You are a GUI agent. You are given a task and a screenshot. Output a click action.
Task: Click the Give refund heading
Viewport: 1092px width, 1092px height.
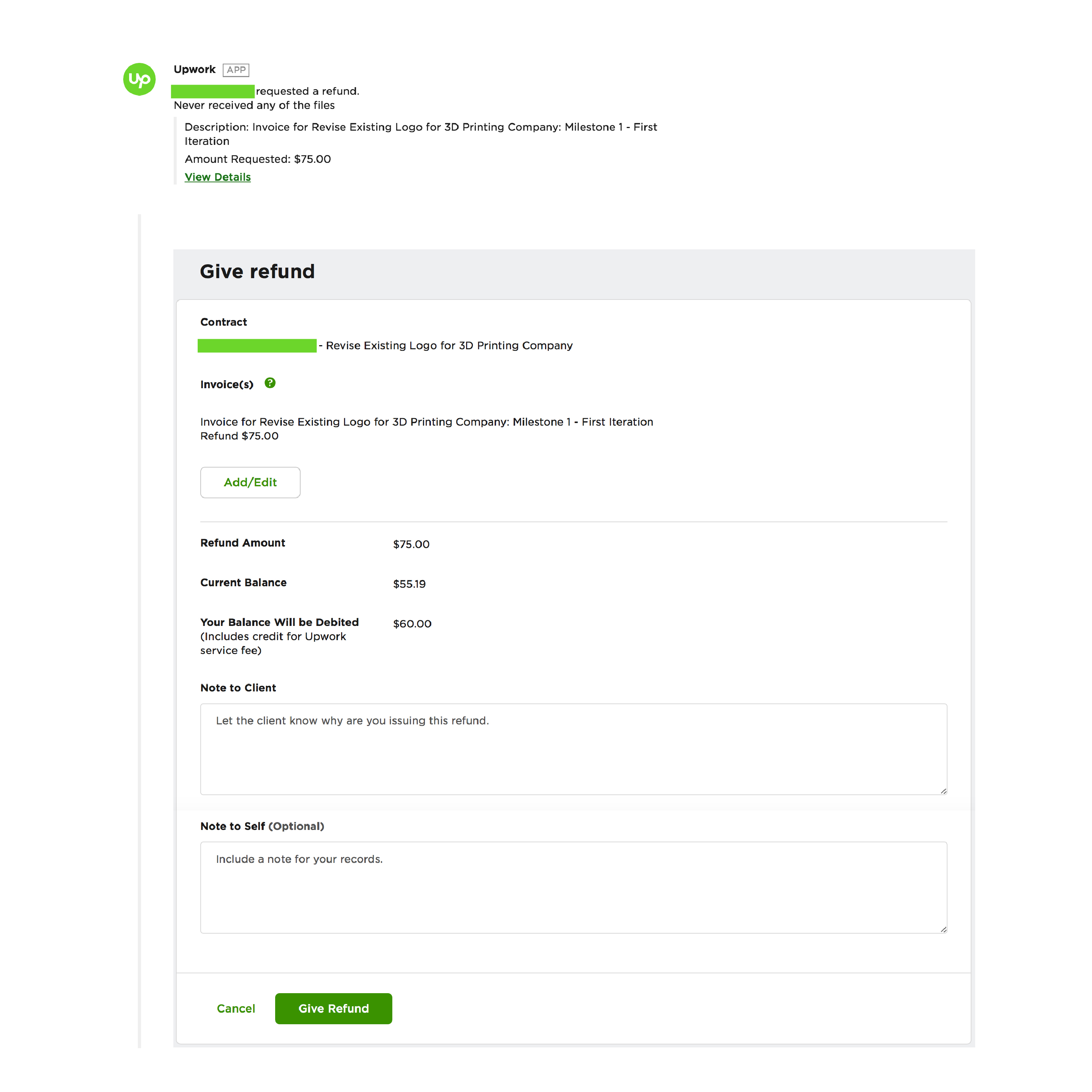257,271
